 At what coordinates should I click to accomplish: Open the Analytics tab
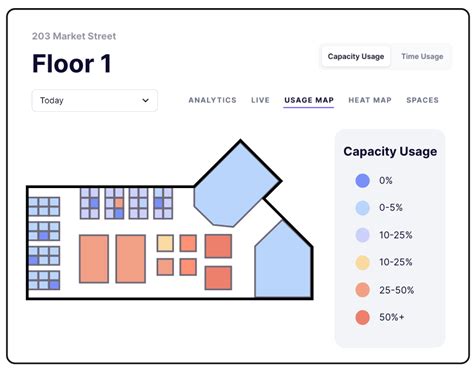tap(212, 100)
